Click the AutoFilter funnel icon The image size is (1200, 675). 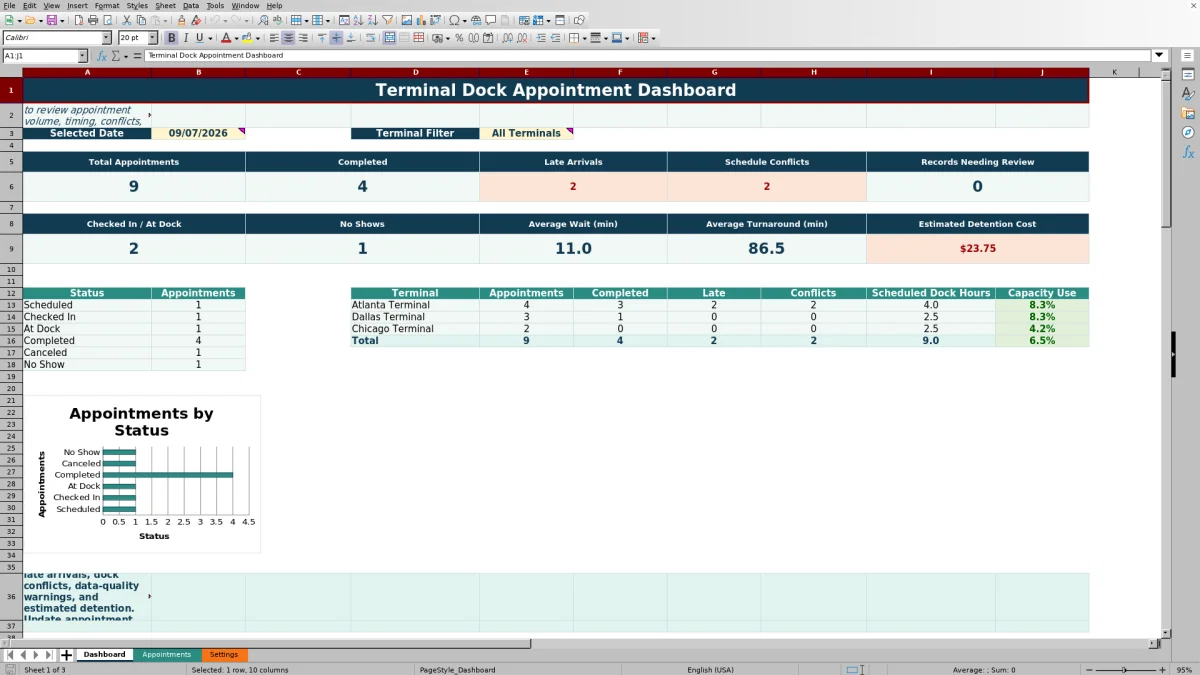click(387, 20)
